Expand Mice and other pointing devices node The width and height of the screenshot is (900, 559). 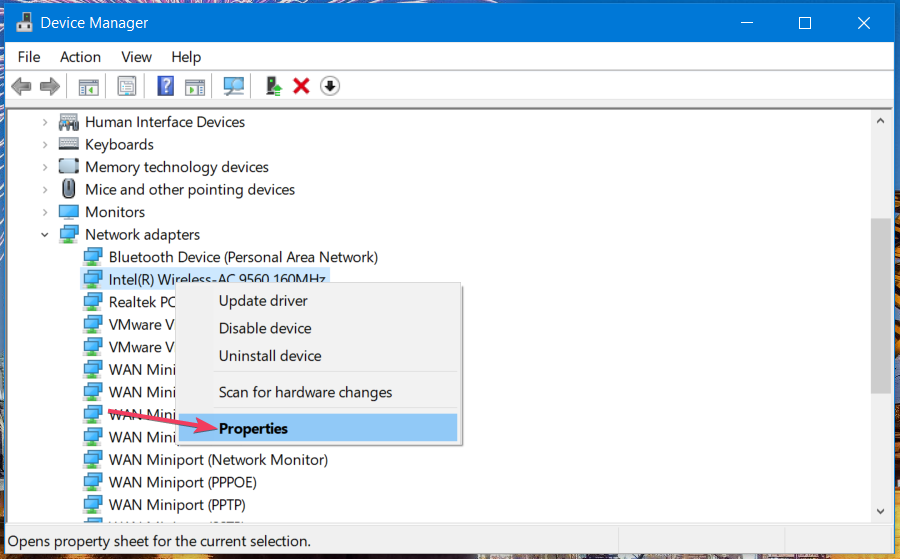pyautogui.click(x=45, y=189)
